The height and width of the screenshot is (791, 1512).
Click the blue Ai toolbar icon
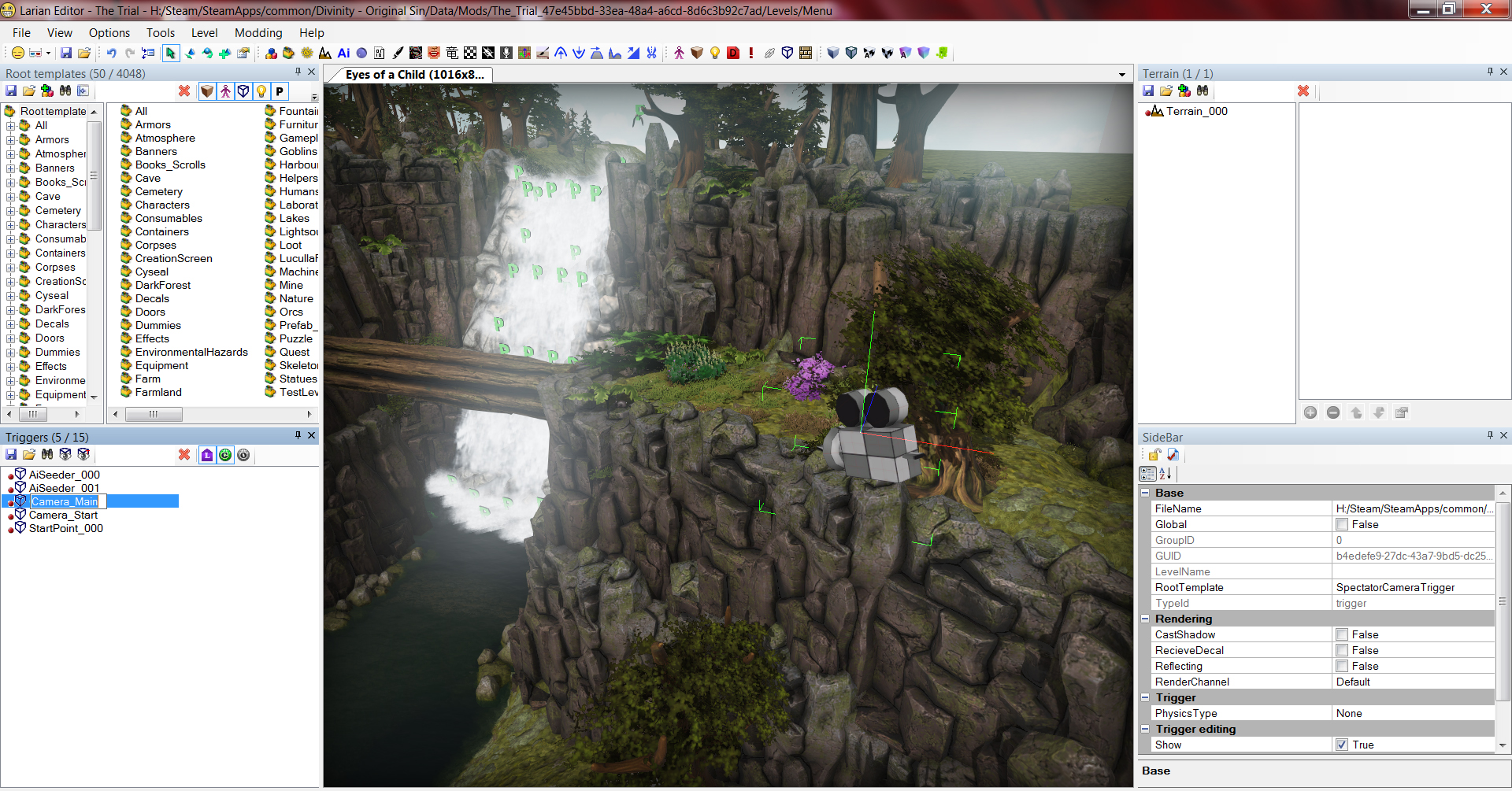(343, 53)
